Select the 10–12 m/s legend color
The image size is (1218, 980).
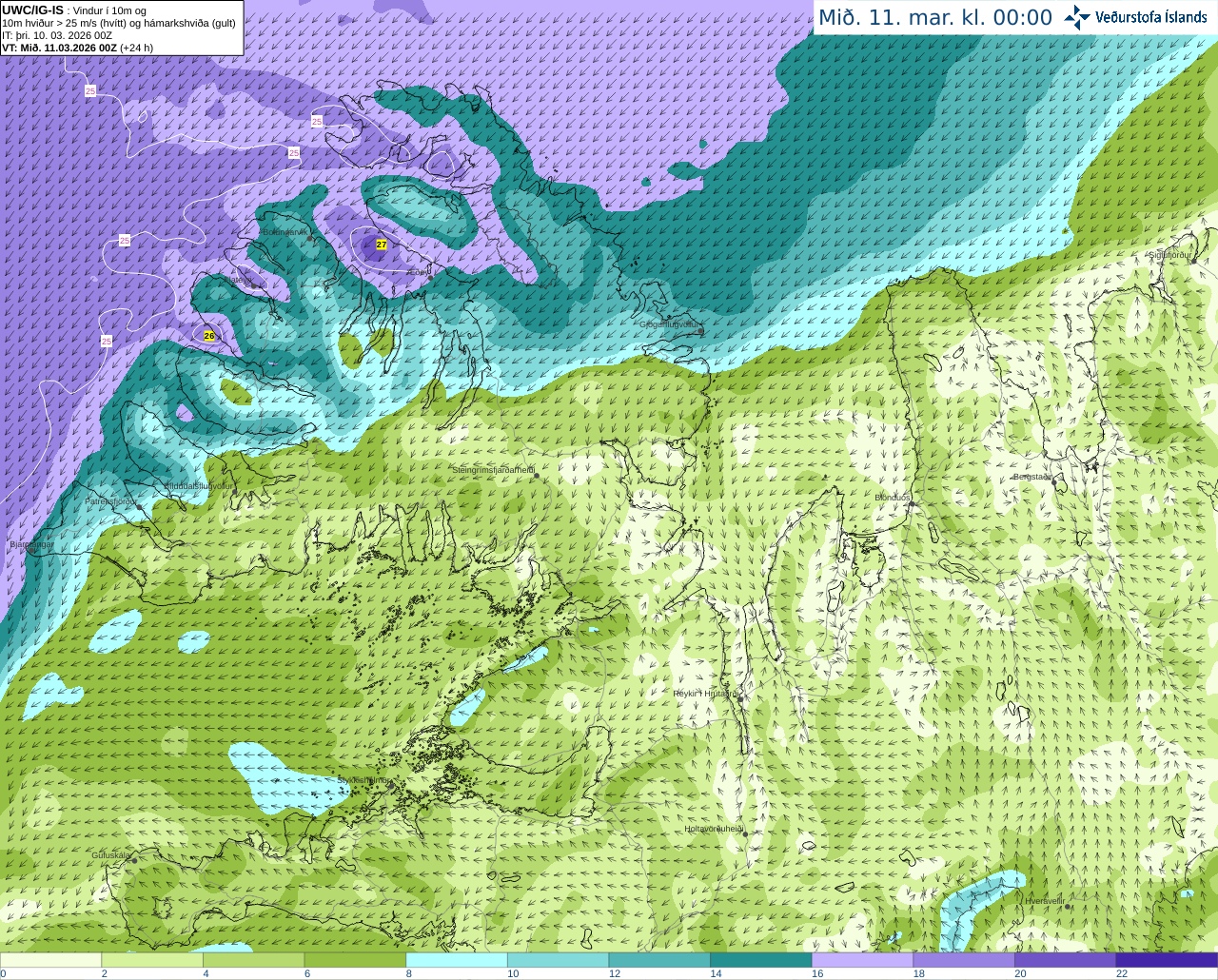click(x=558, y=960)
